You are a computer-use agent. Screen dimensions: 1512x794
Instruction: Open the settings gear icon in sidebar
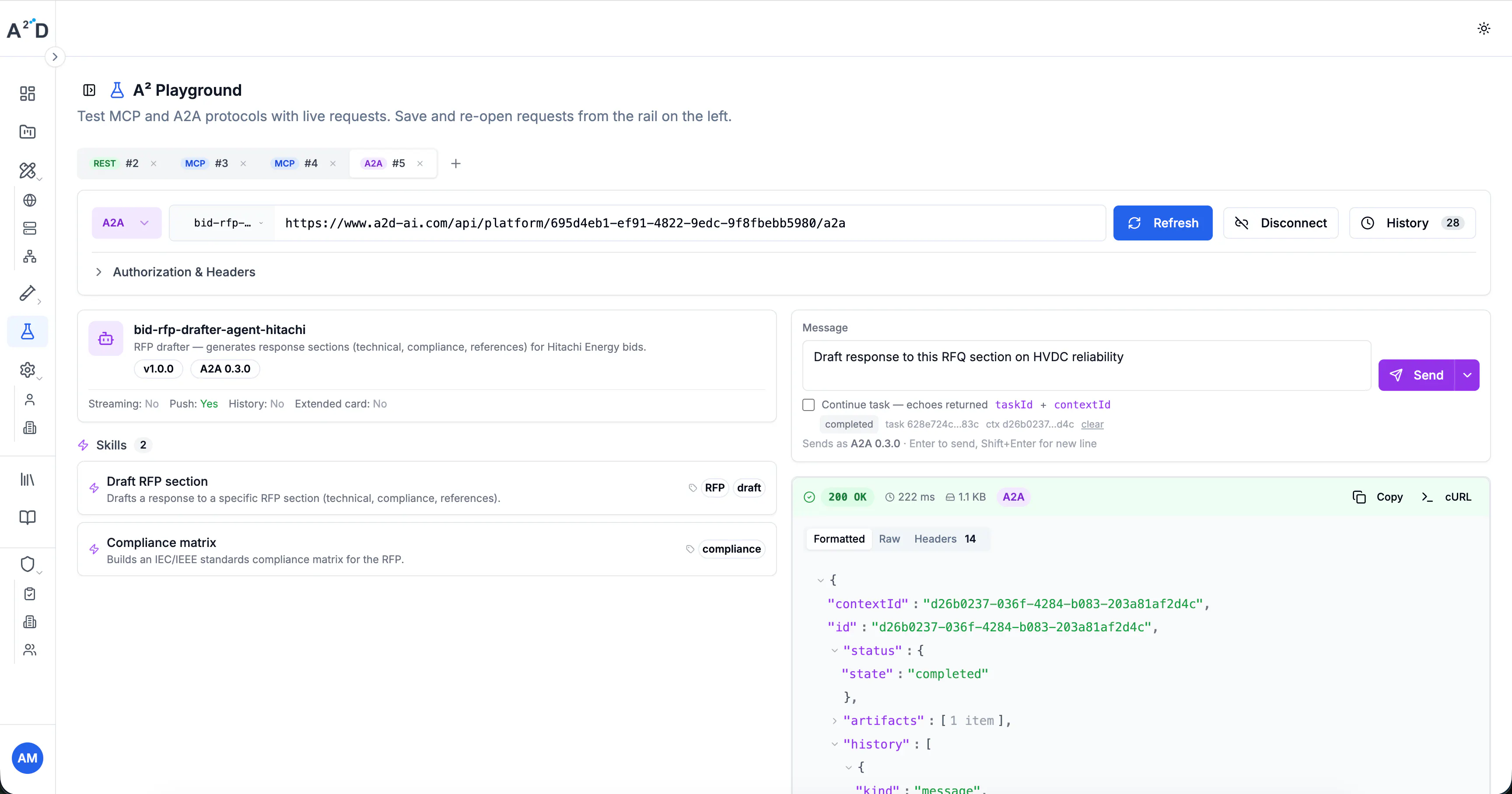point(28,369)
